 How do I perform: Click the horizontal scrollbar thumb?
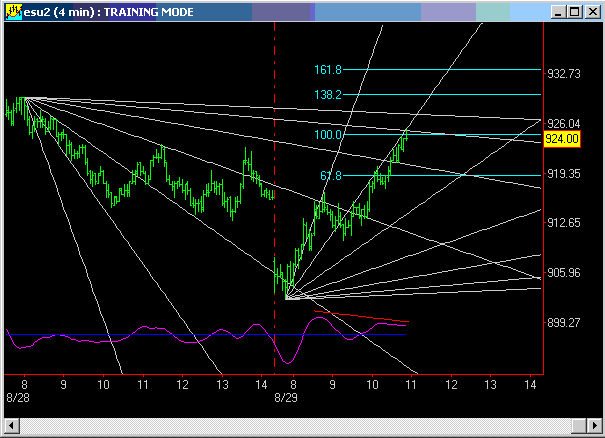coord(300,427)
